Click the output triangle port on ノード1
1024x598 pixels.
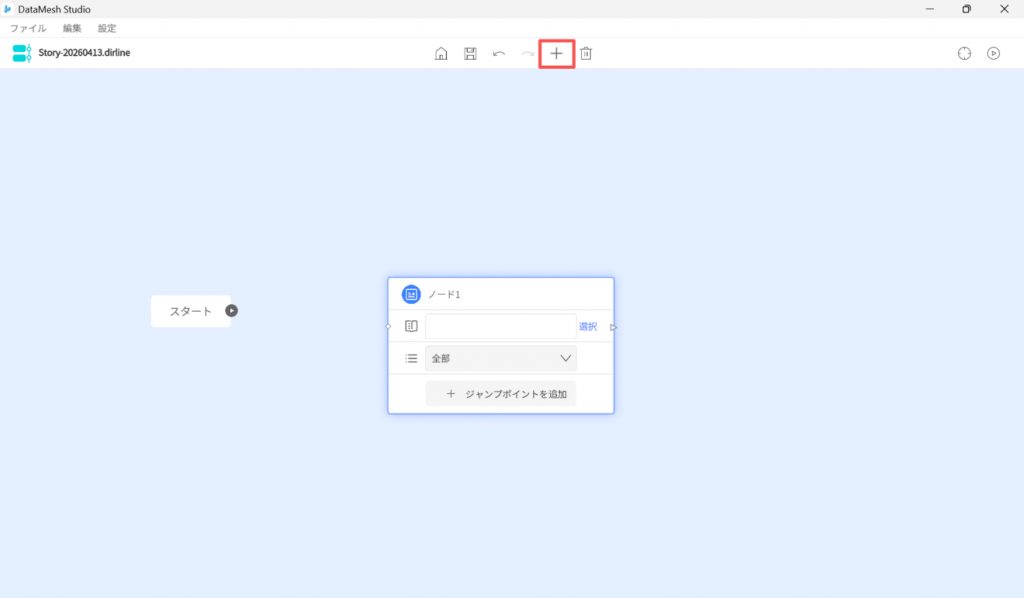[x=614, y=327]
